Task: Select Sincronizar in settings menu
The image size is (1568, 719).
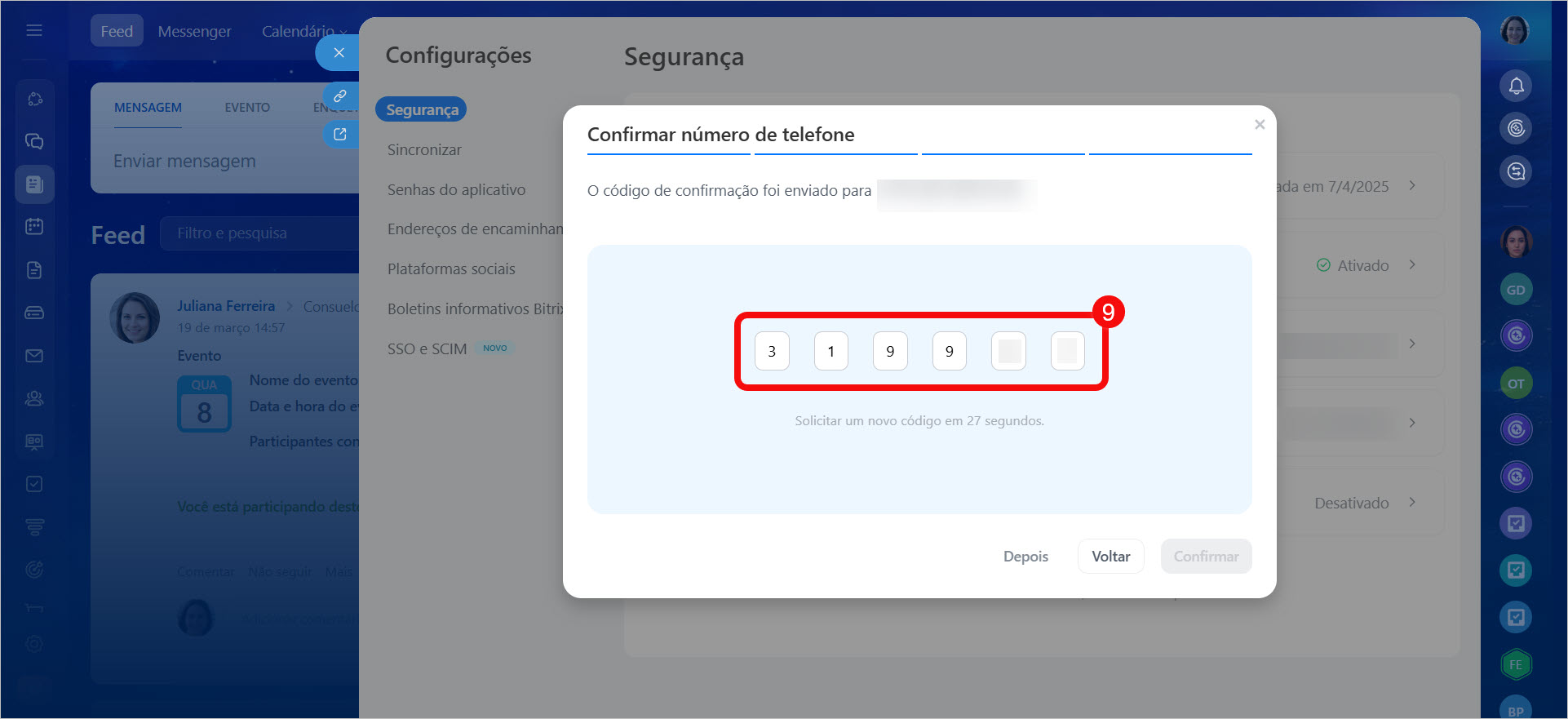Action: tap(424, 150)
